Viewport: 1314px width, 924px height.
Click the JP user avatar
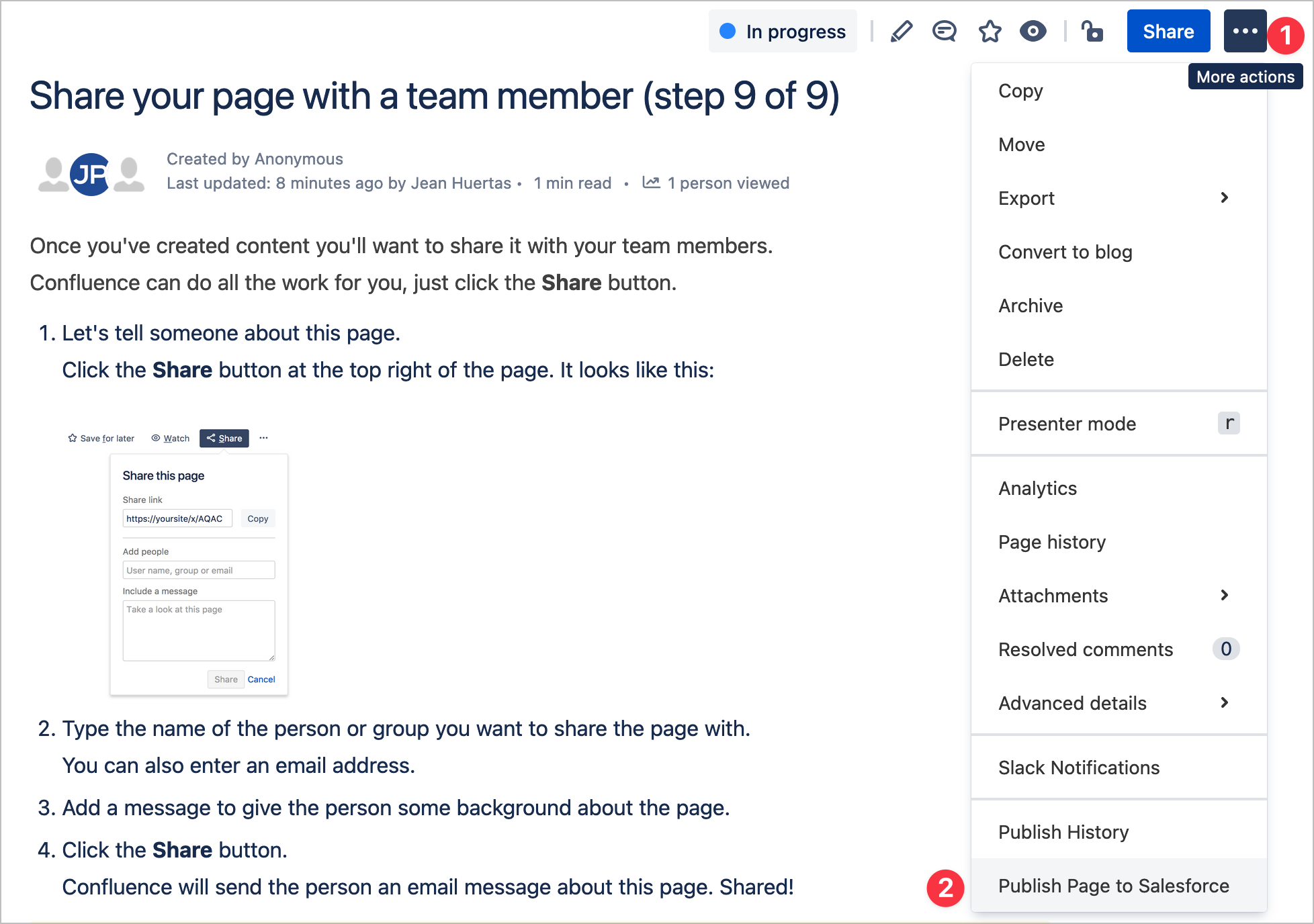point(91,175)
